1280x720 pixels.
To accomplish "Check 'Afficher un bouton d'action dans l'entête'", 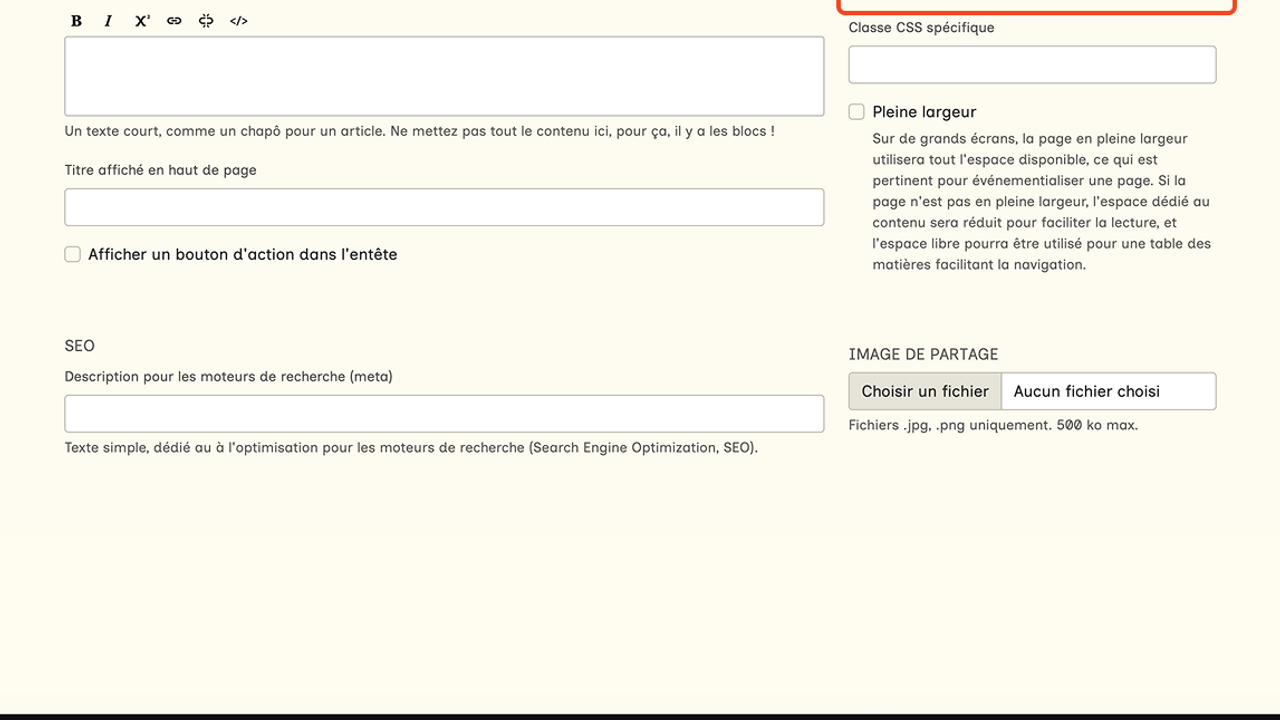I will coord(73,255).
